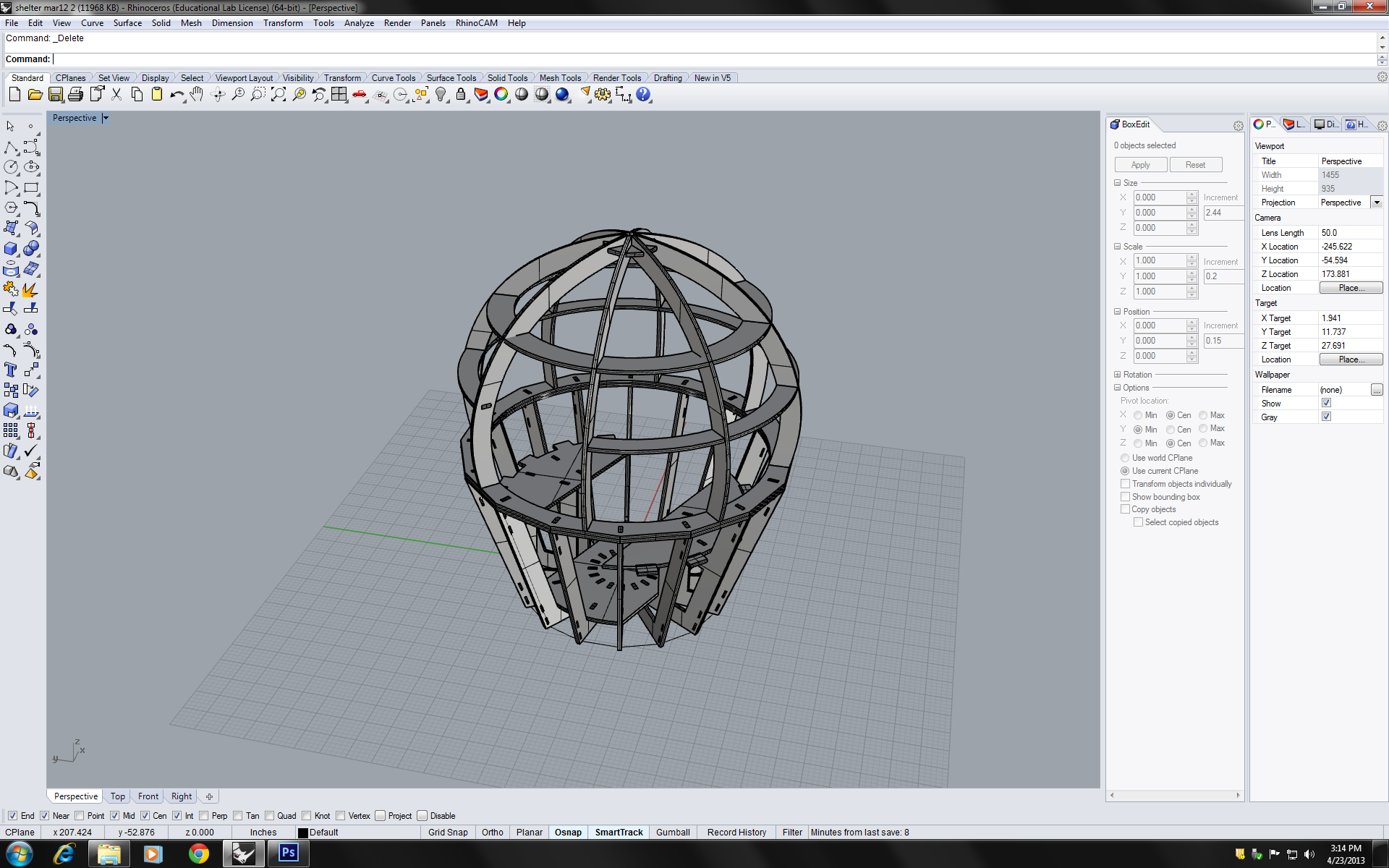Viewport: 1389px width, 868px height.
Task: Collapse the Size section in BoxEdit
Action: click(x=1118, y=183)
